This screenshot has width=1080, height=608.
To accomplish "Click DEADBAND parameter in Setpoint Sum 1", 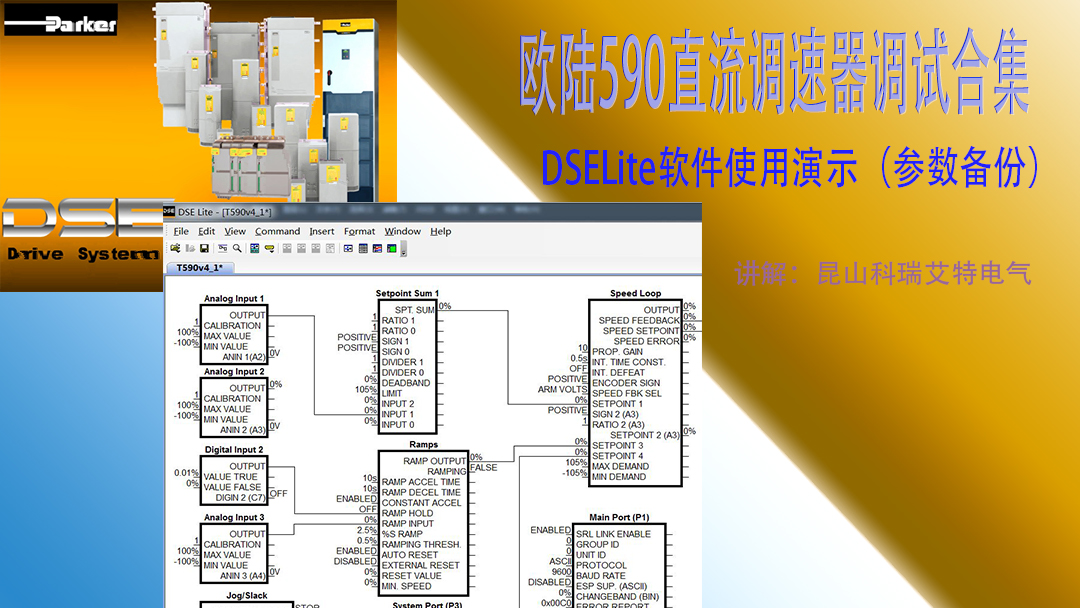I will click(x=405, y=383).
